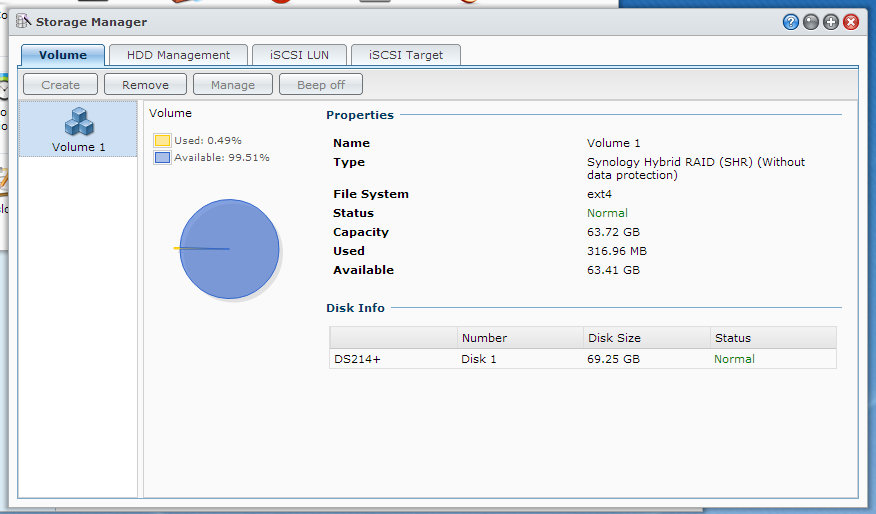Click the Disk Info section heading
This screenshot has height=514, width=876.
point(355,308)
